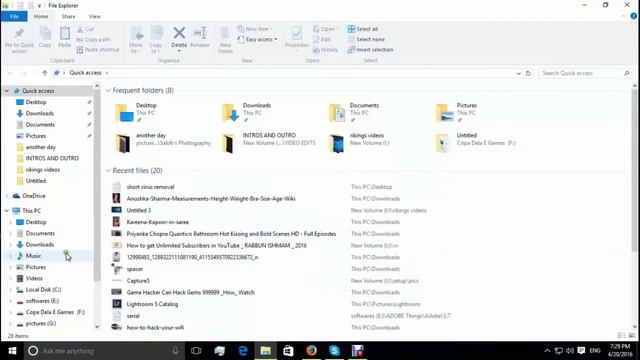This screenshot has height=360, width=640.
Task: Open the another day folder tile
Action: click(162, 143)
